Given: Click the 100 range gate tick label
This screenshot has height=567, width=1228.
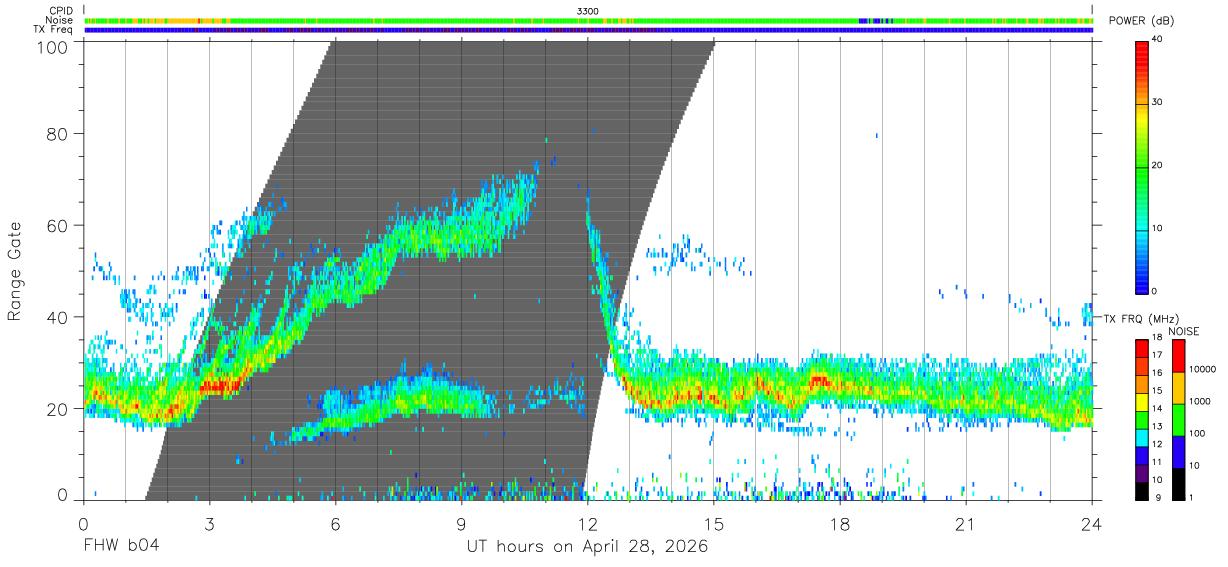Looking at the screenshot, I should [51, 46].
